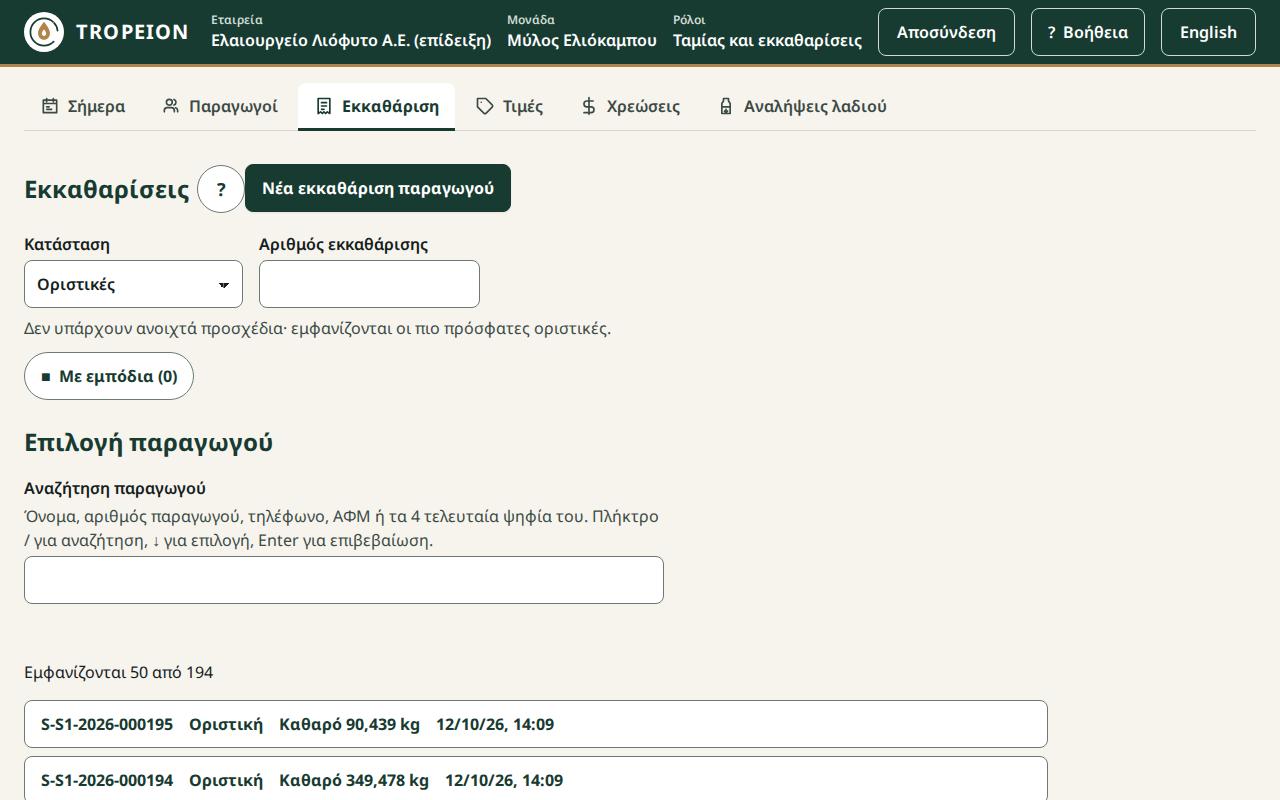The width and height of the screenshot is (1280, 800).
Task: Toggle the Με εμπόδια (0) filter
Action: [109, 376]
